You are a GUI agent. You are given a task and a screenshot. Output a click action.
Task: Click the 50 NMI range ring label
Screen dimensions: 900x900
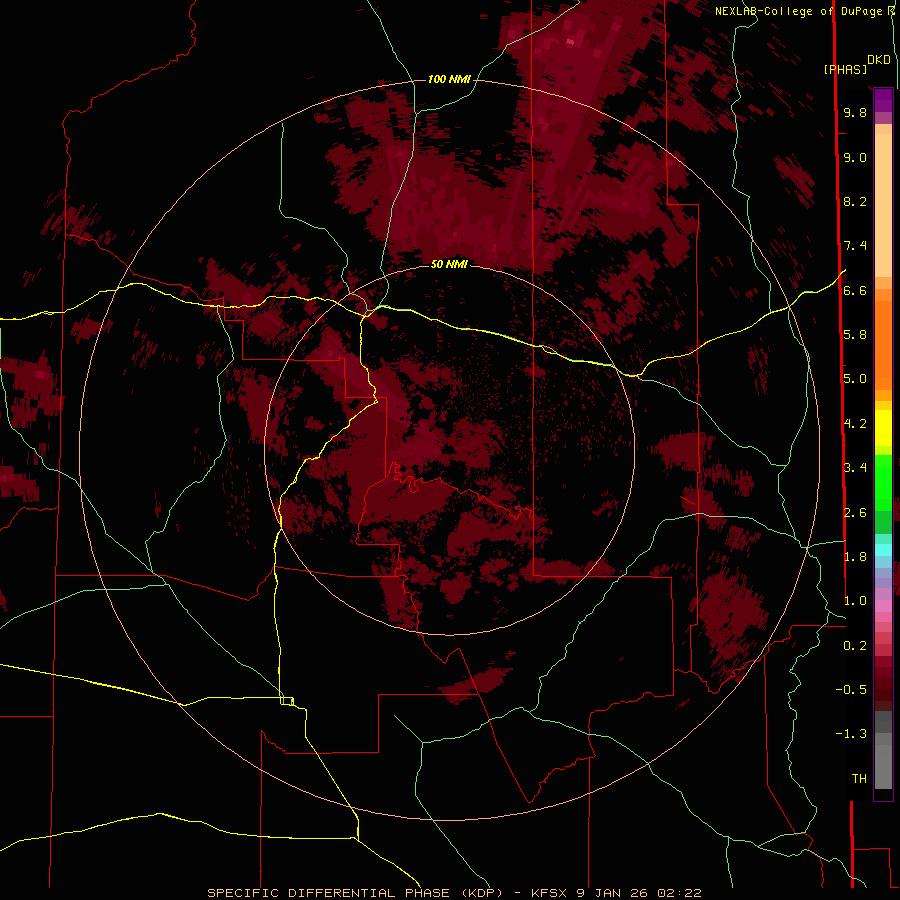pos(449,264)
